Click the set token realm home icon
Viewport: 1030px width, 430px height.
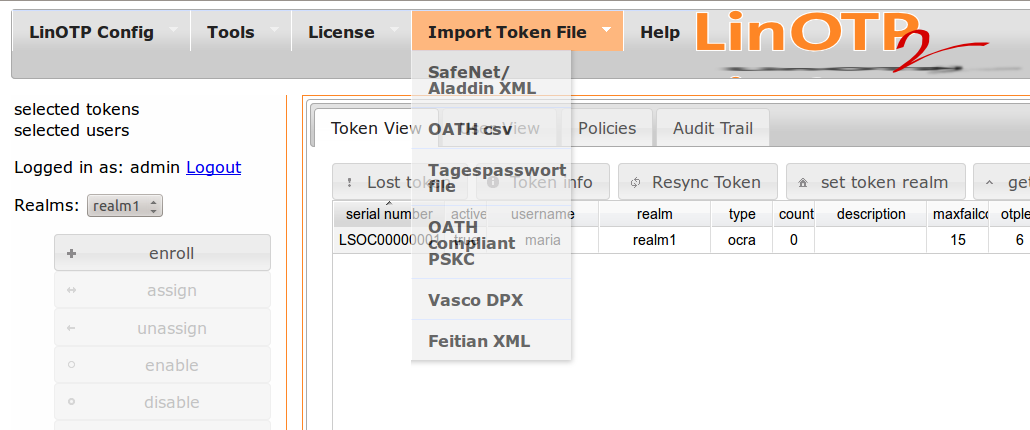(803, 183)
